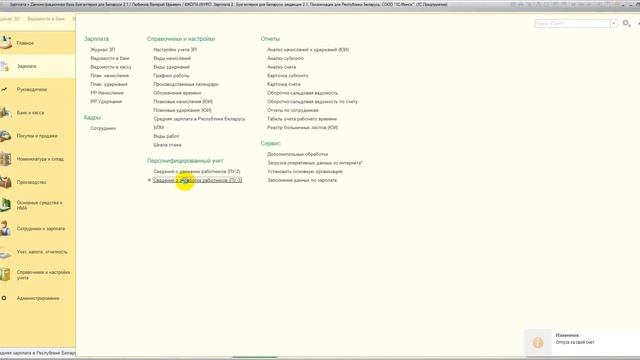Open the Руководителю section chart icon
This screenshot has height=360, width=640.
4,89
